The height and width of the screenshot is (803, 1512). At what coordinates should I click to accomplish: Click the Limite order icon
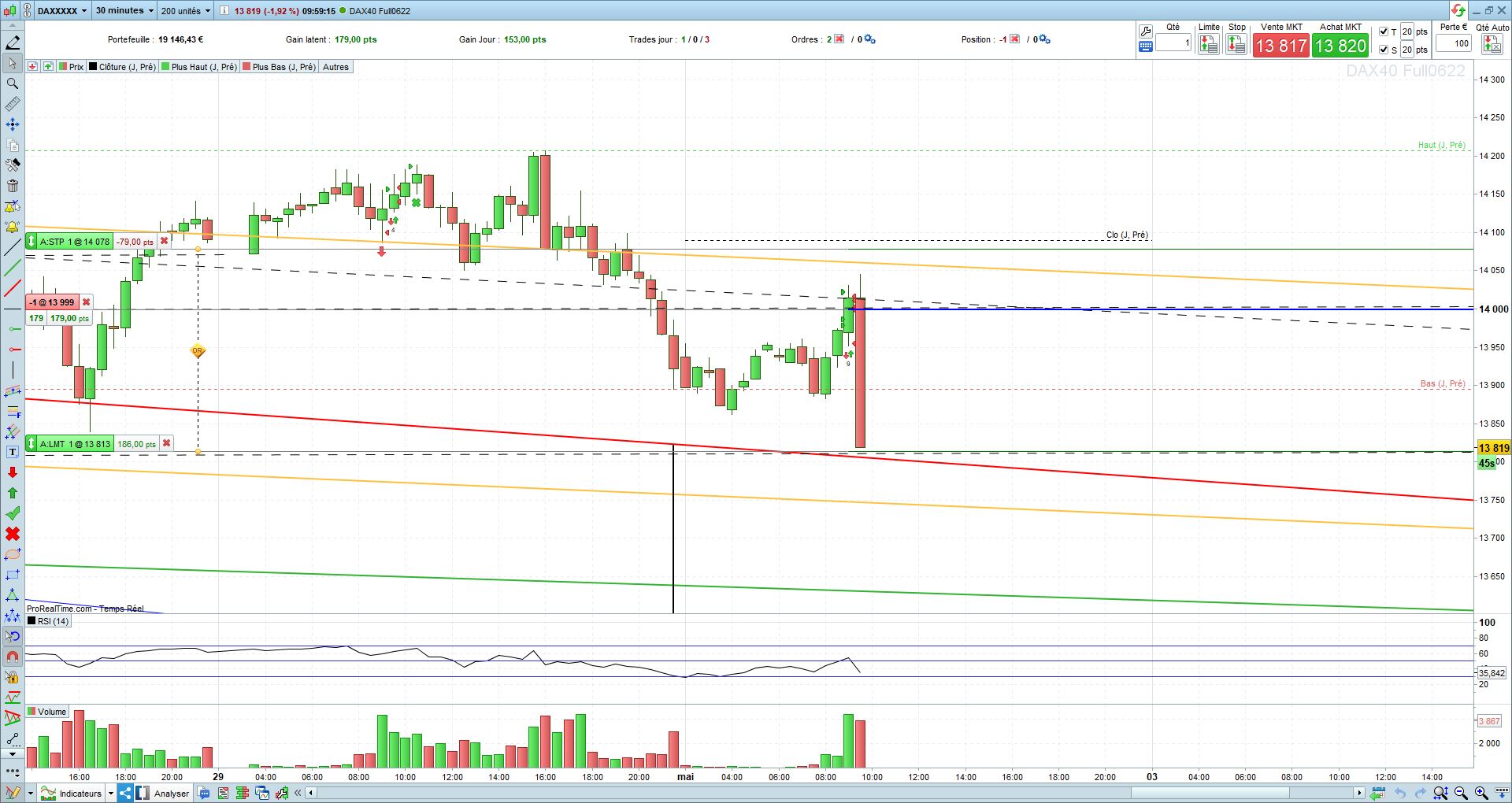[1209, 45]
